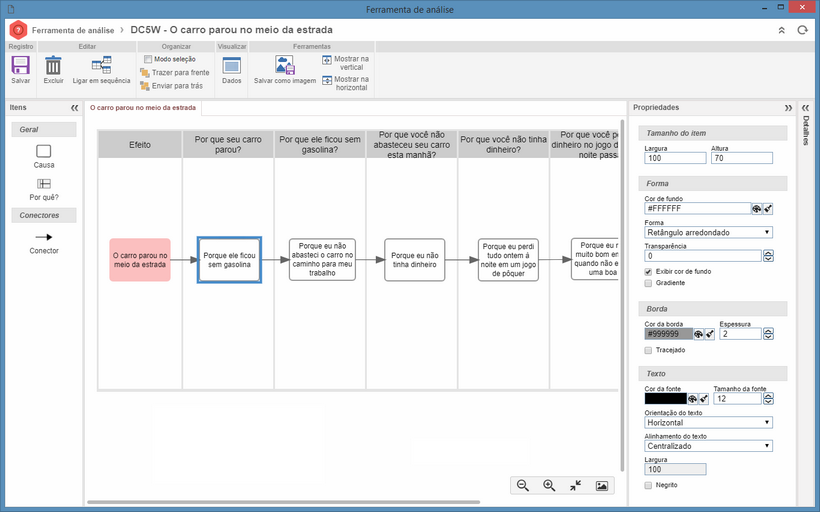Click 'Por que você não tinha dinheiro?' header
This screenshot has height=512, width=820.
coord(504,144)
